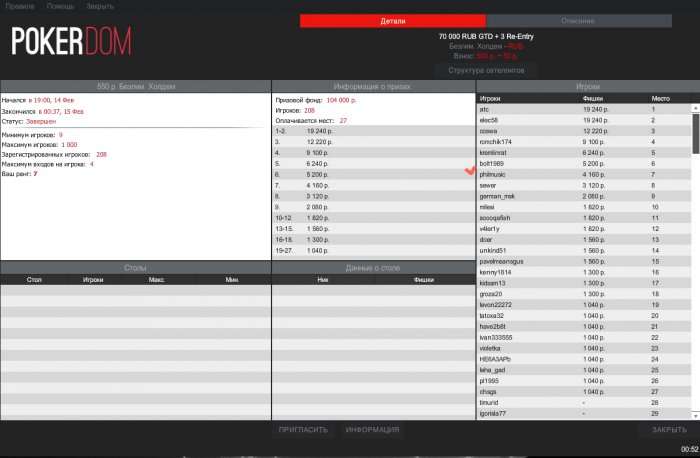The image size is (700, 458).
Task: Select player row romchik174
Action: click(x=584, y=142)
